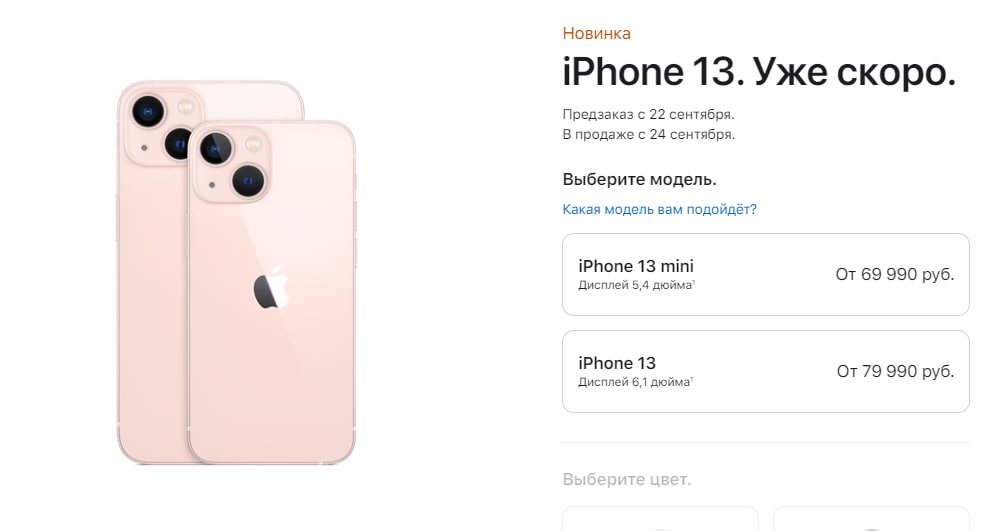Choose the right color option card below "Выберите цвет"
This screenshot has width=1003, height=531.
pos(871,519)
